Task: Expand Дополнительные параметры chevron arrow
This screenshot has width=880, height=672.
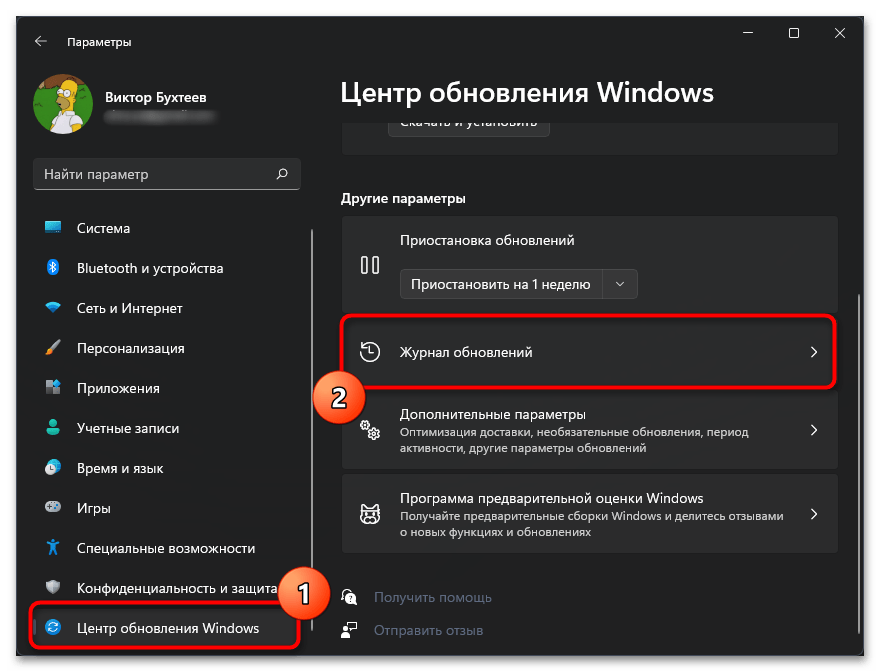Action: (x=814, y=430)
